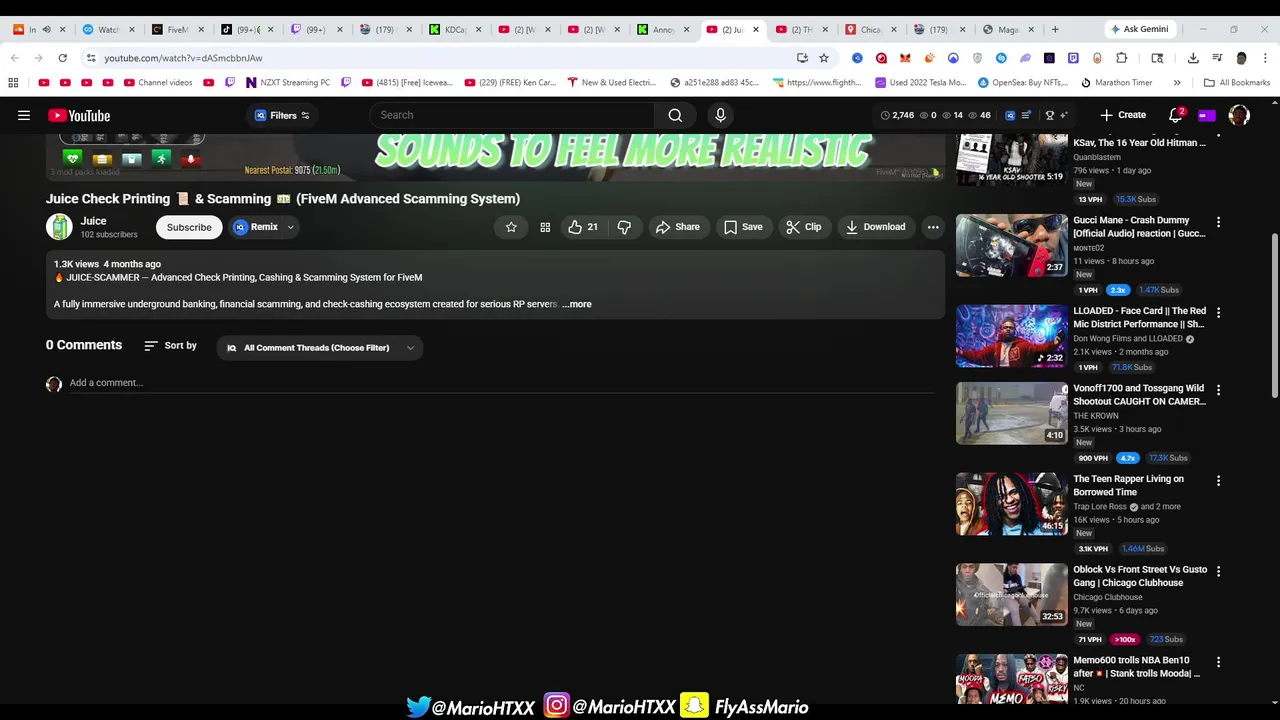Open options menu for KSav video
The image size is (1280, 720).
(x=1218, y=145)
